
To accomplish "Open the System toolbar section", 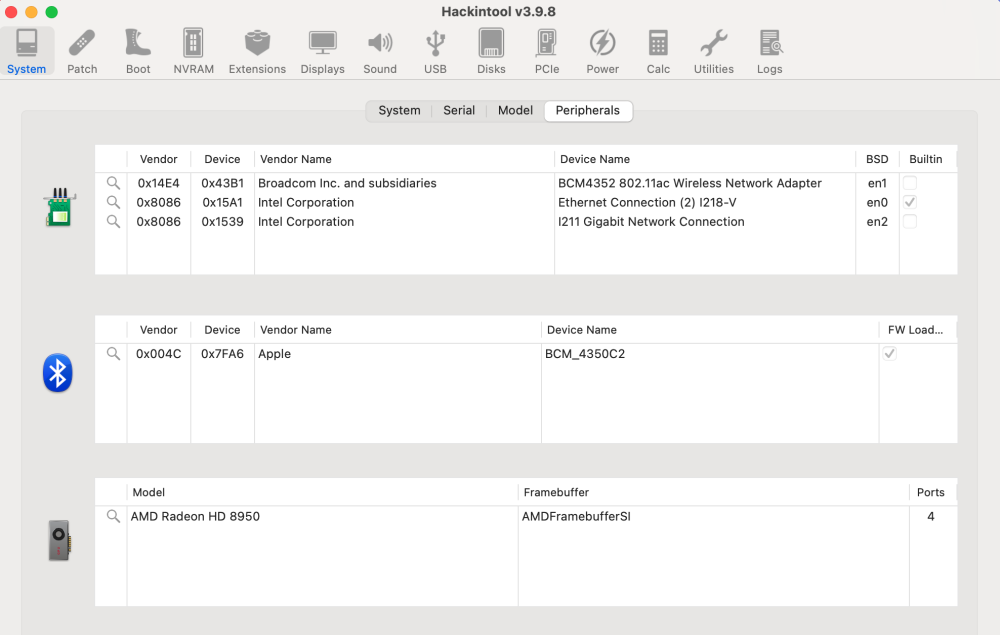I will pyautogui.click(x=27, y=52).
